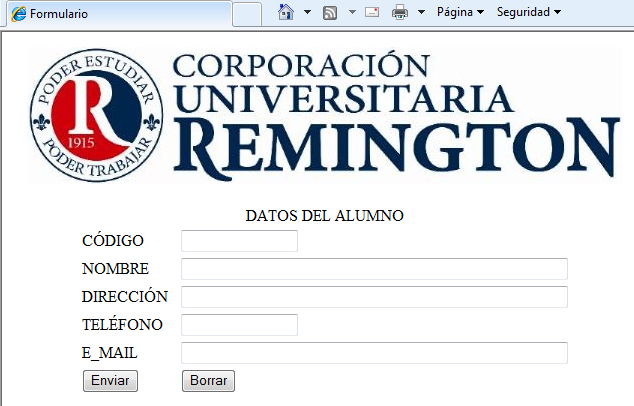This screenshot has width=634, height=406.
Task: Click the DATOS DEL ALUMNO heading
Action: click(325, 216)
